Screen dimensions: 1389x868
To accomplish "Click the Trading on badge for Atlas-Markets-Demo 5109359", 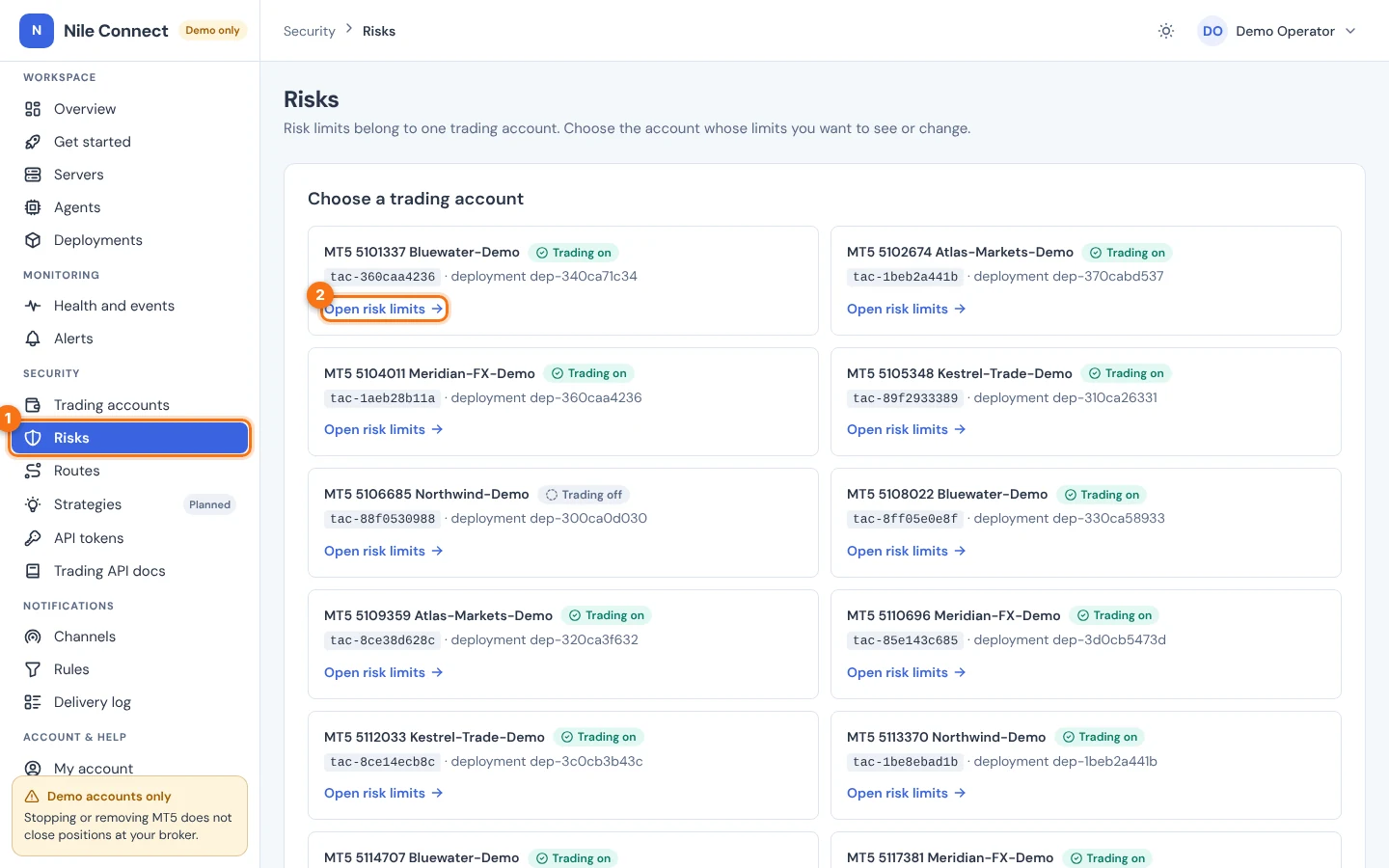I will click(607, 615).
